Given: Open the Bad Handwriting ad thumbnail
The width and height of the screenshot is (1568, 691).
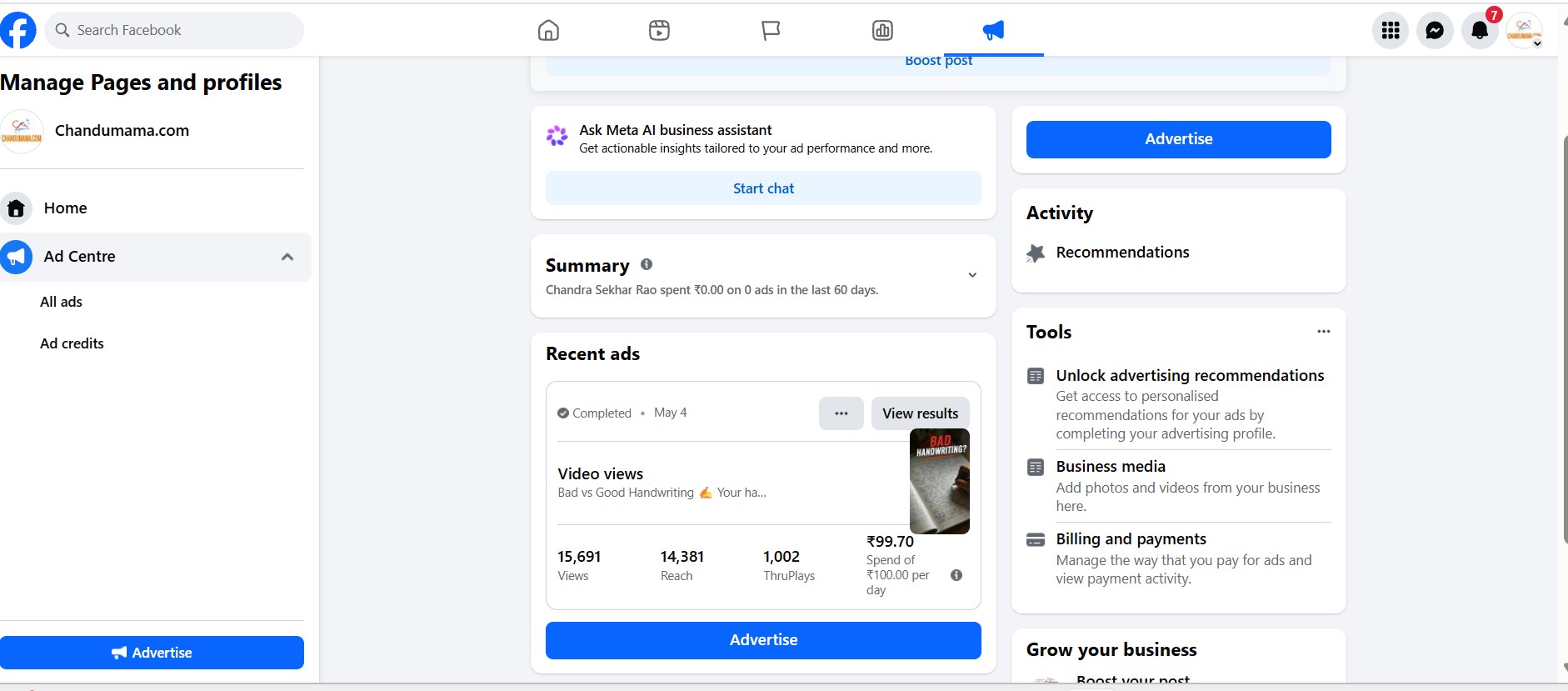Looking at the screenshot, I should (940, 481).
